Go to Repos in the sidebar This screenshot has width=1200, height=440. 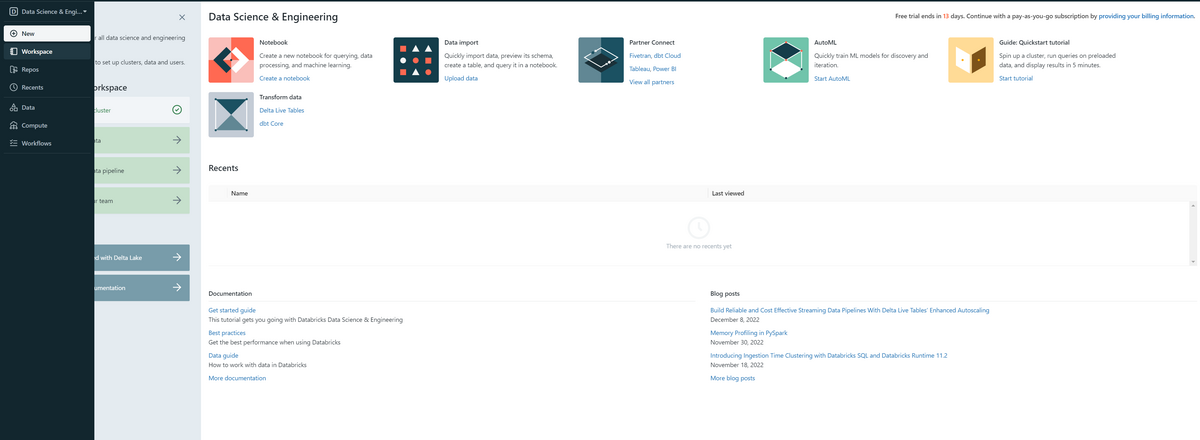pos(47,70)
